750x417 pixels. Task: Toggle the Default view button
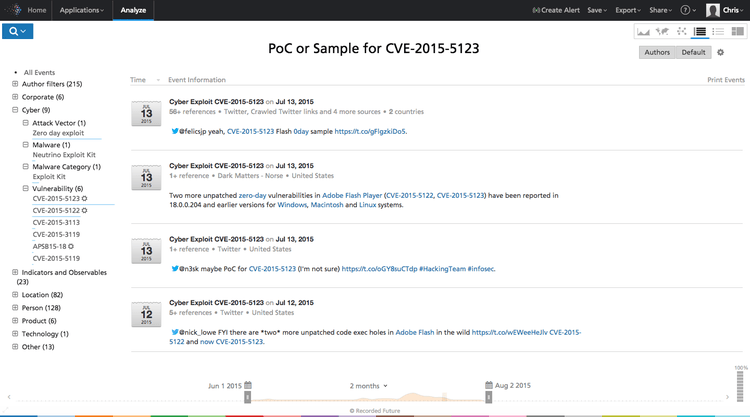coord(693,52)
